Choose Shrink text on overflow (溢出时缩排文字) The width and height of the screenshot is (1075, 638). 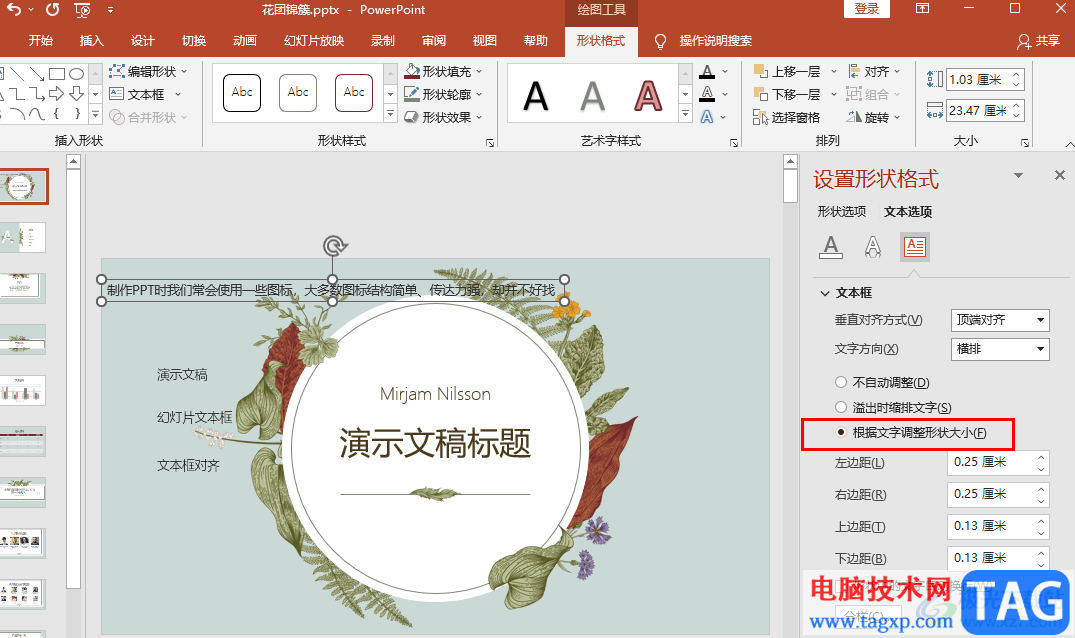[x=841, y=408]
